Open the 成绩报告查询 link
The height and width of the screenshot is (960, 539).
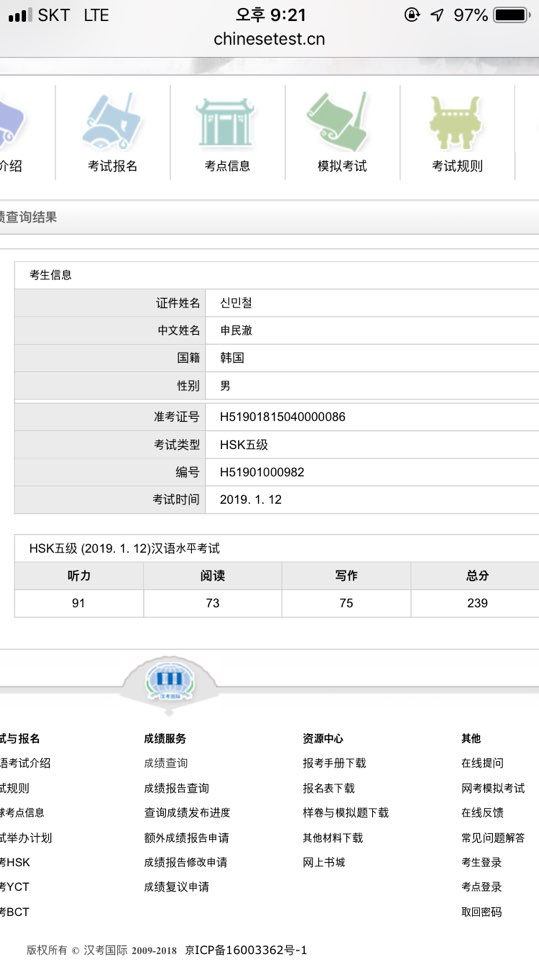pyautogui.click(x=176, y=788)
